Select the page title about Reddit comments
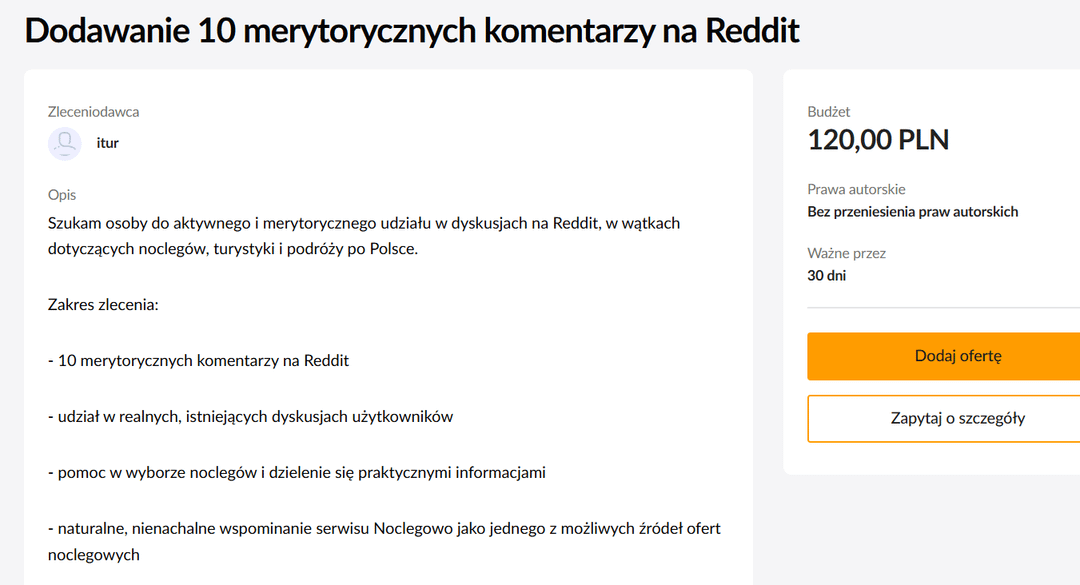 [411, 30]
